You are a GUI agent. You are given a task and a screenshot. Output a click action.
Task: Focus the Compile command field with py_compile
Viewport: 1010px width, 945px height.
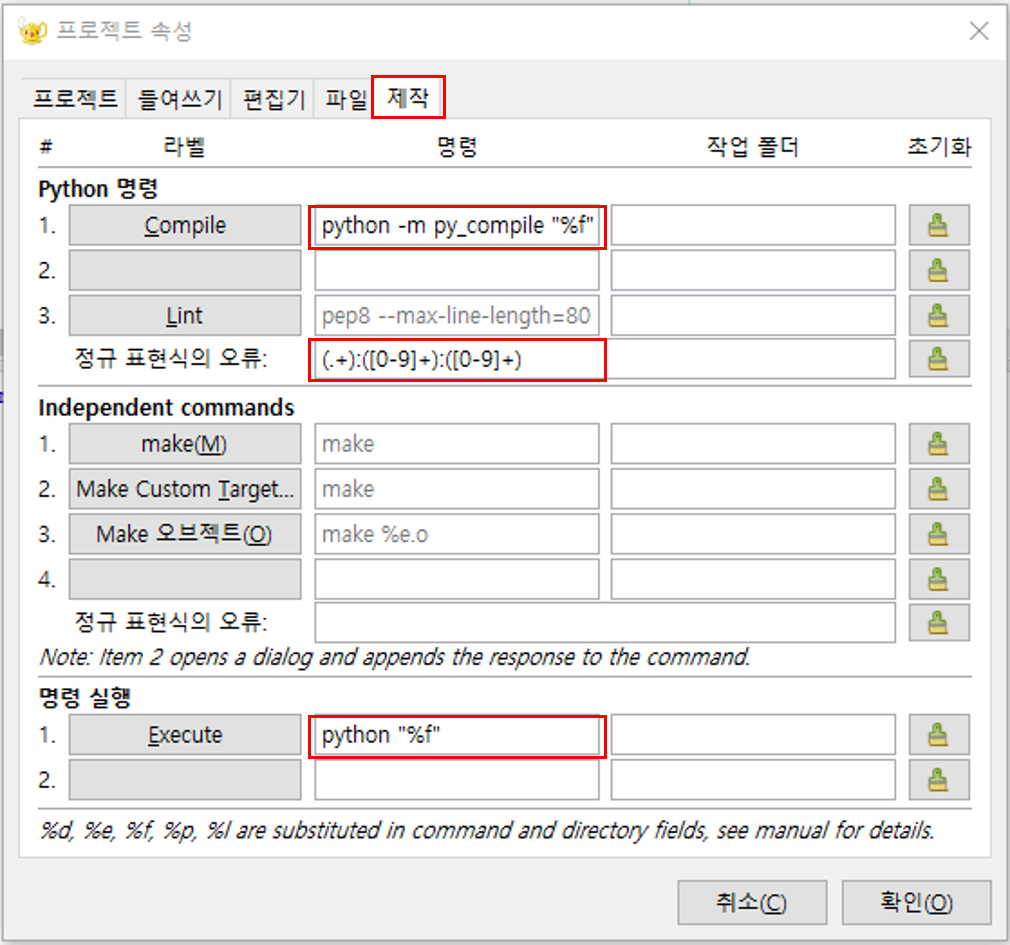coord(457,225)
